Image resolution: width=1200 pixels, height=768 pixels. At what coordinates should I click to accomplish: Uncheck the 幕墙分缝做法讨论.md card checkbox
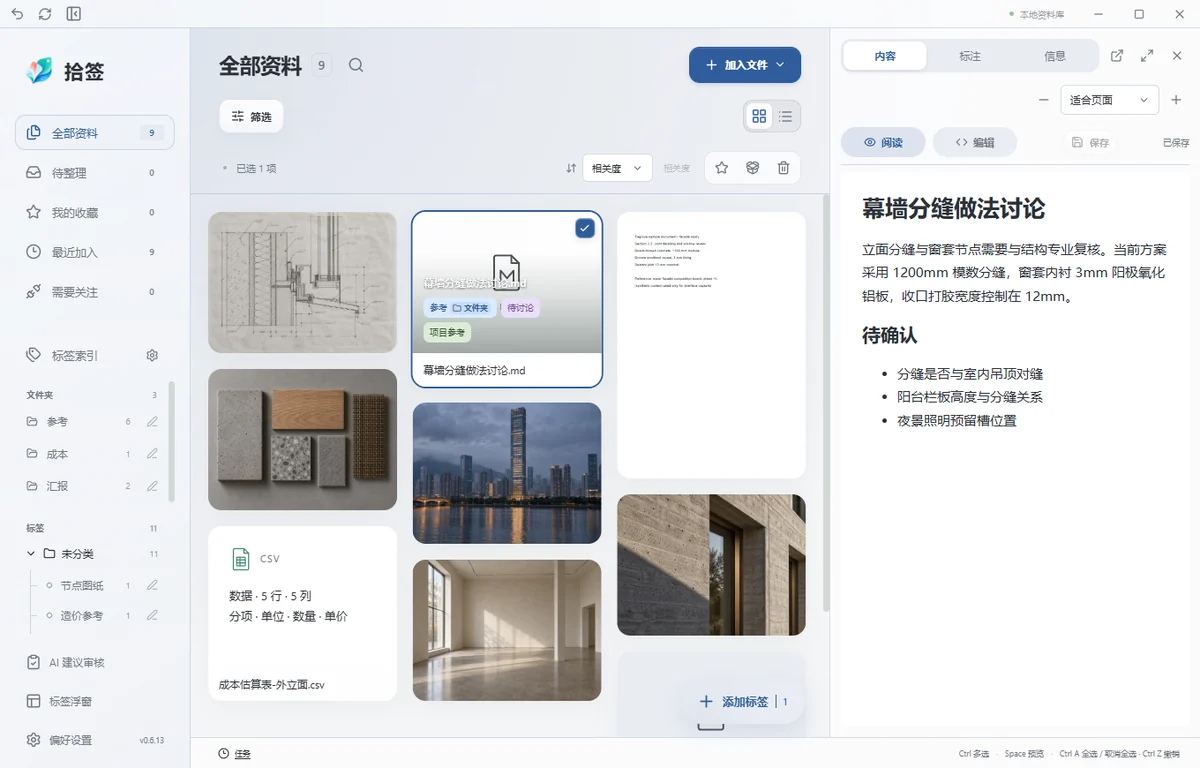click(585, 229)
